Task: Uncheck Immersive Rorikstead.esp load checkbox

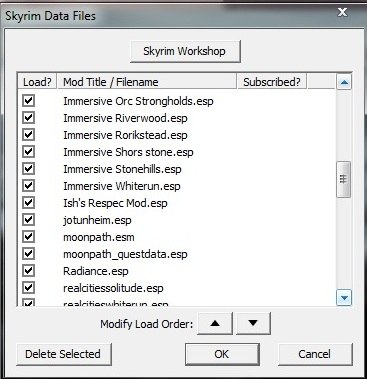Action: (x=28, y=134)
